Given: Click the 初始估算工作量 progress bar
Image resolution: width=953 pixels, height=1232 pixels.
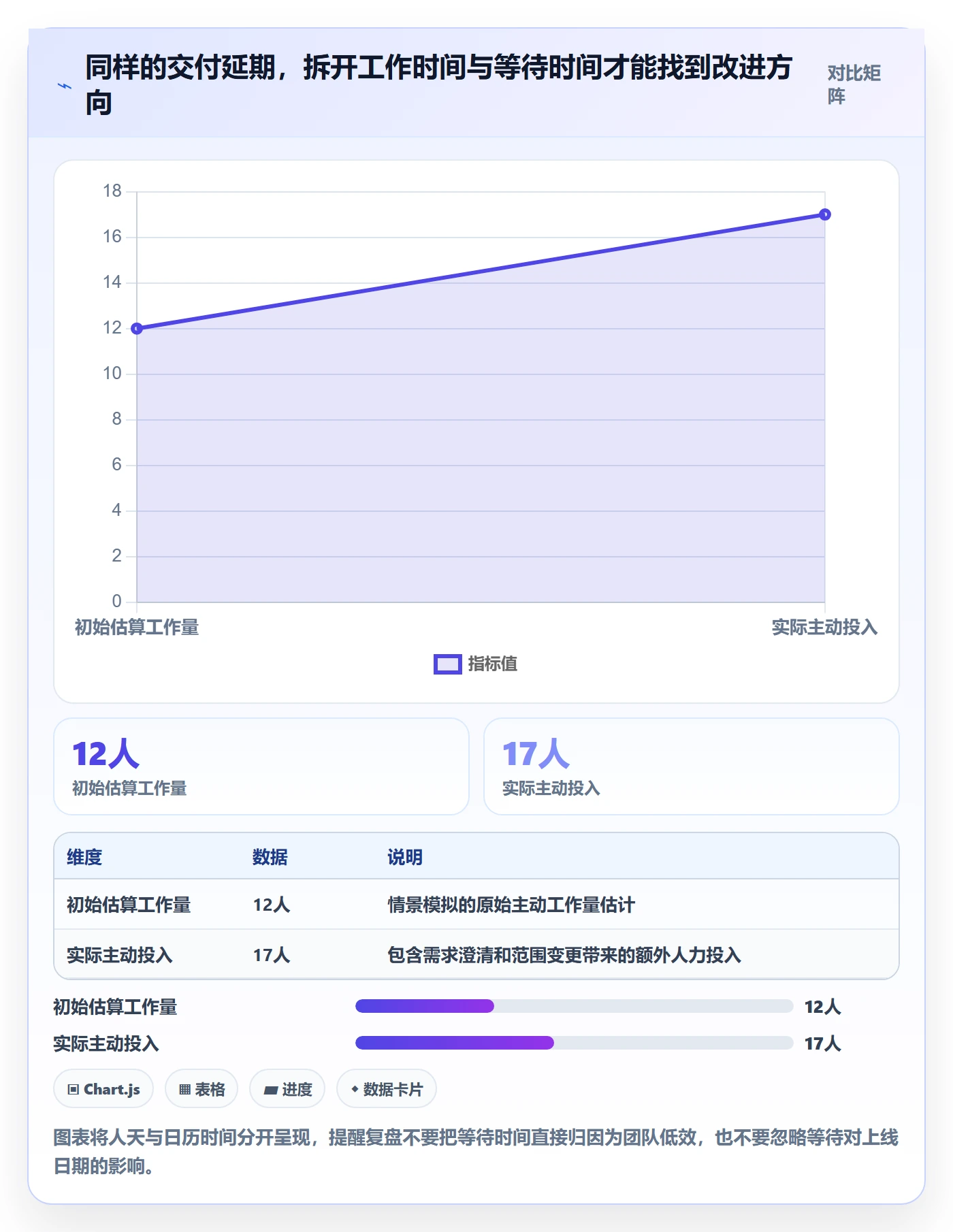Looking at the screenshot, I should pyautogui.click(x=574, y=1006).
